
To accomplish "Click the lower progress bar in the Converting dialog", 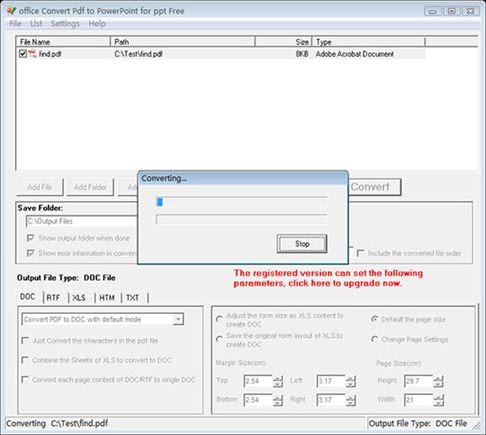I will pos(242,219).
